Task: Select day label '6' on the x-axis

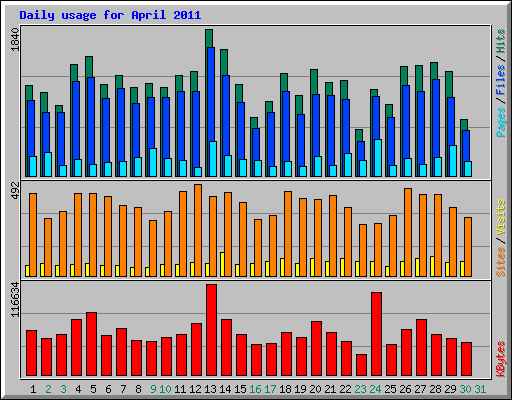Action: coord(108,389)
